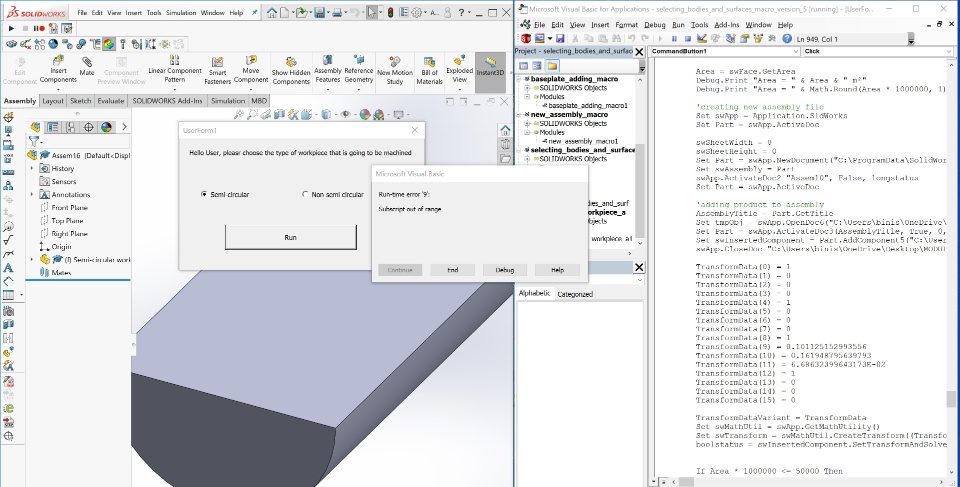Open the DimXpertManager crosshair tab icon
The width and height of the screenshot is (960, 487).
[x=89, y=127]
